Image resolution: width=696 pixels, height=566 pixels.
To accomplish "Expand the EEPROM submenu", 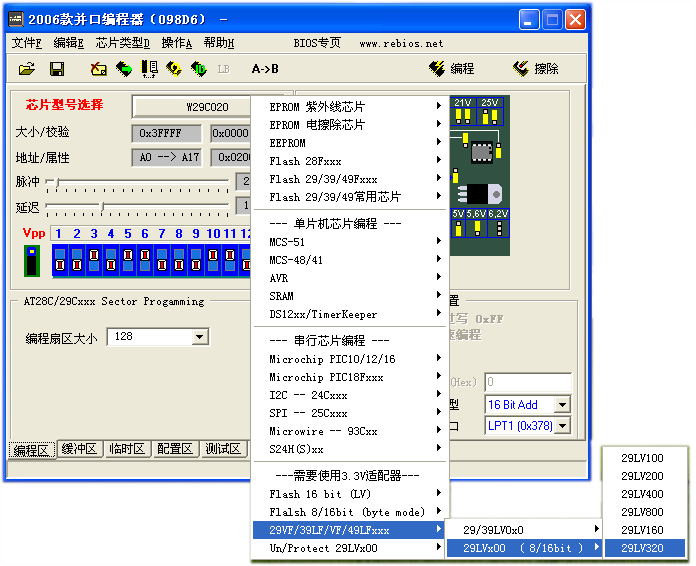I will (351, 143).
